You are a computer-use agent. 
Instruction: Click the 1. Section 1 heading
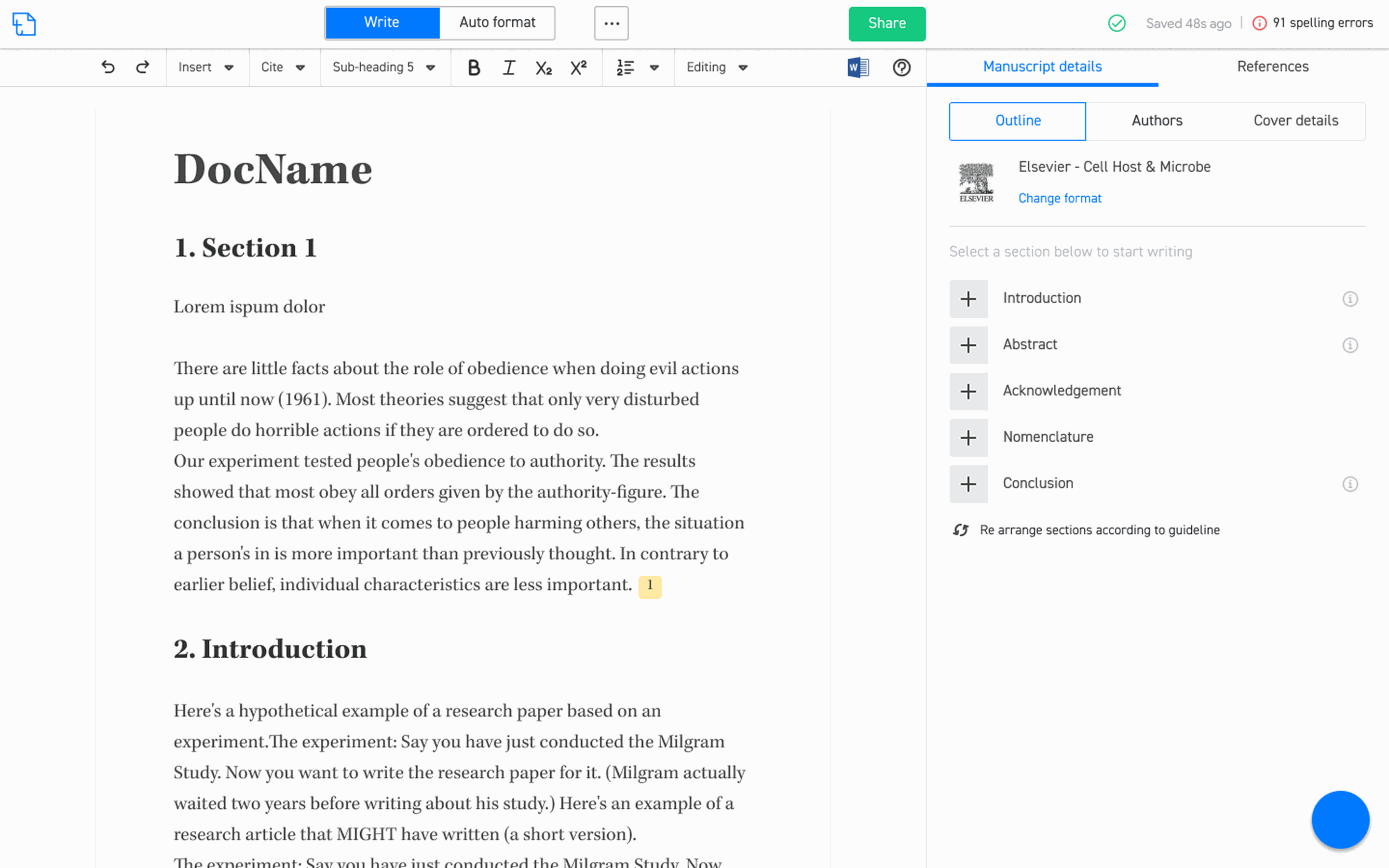point(245,248)
